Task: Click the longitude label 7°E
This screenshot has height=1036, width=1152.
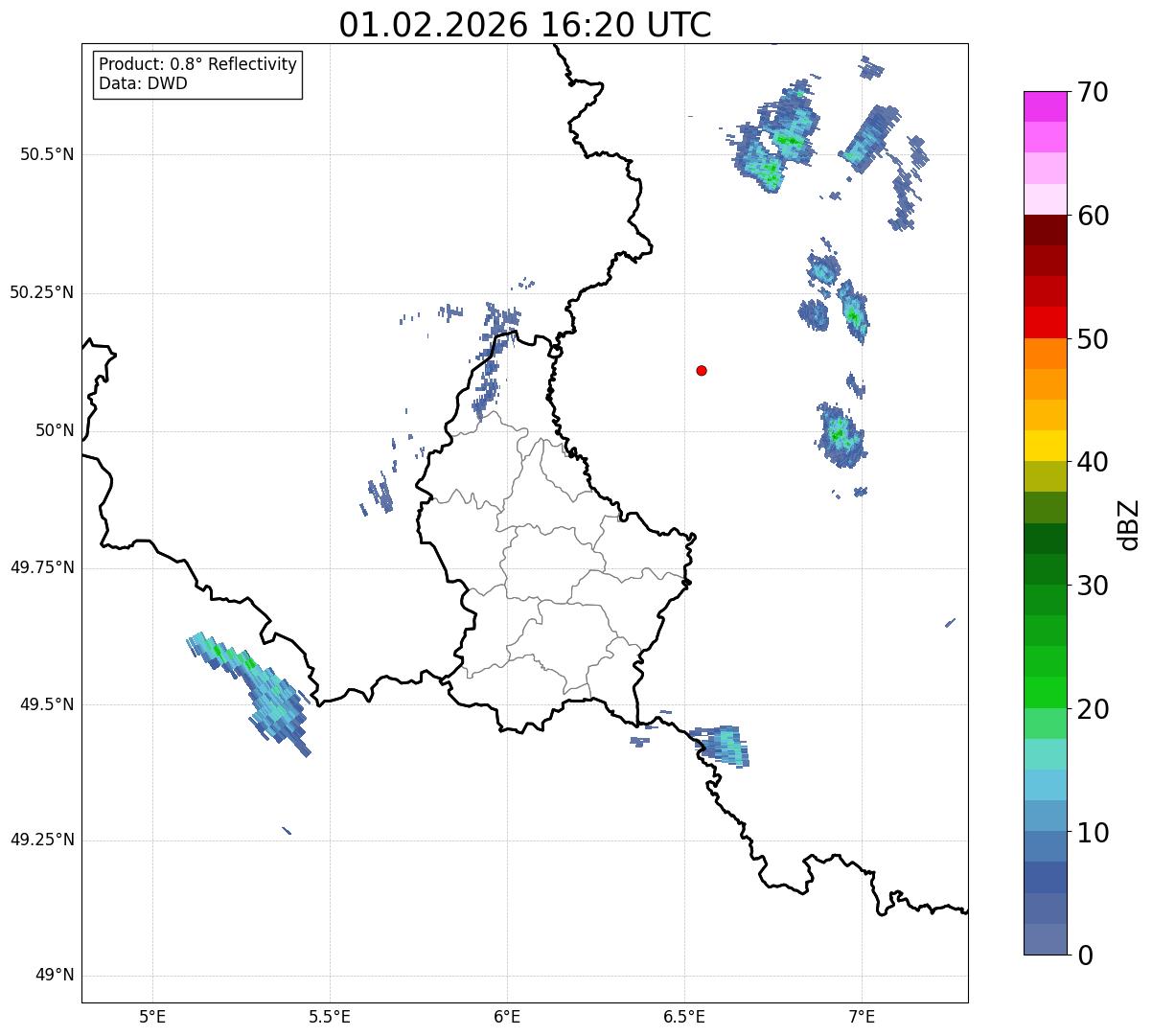Action: pos(862,1016)
